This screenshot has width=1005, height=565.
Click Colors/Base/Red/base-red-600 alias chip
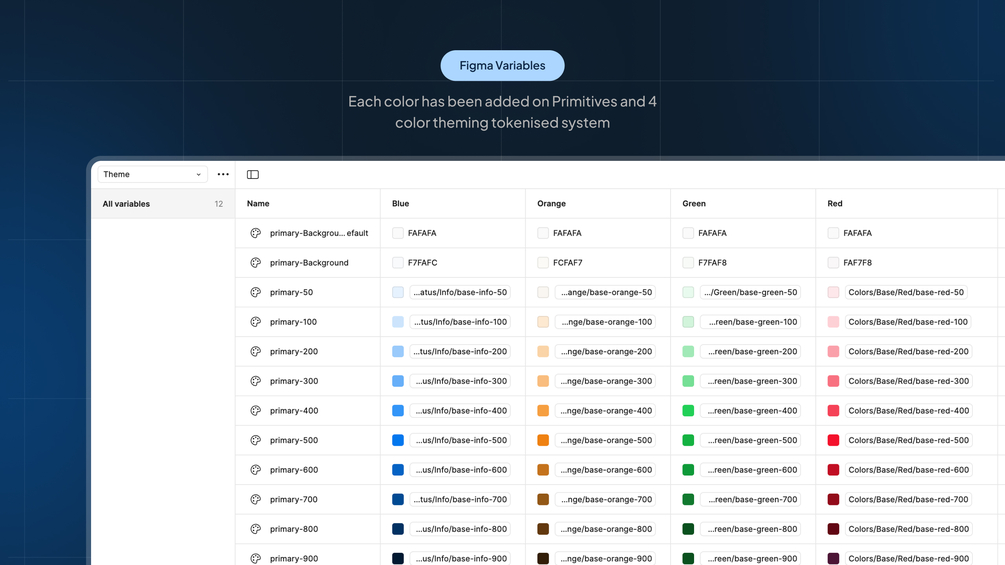tap(908, 470)
